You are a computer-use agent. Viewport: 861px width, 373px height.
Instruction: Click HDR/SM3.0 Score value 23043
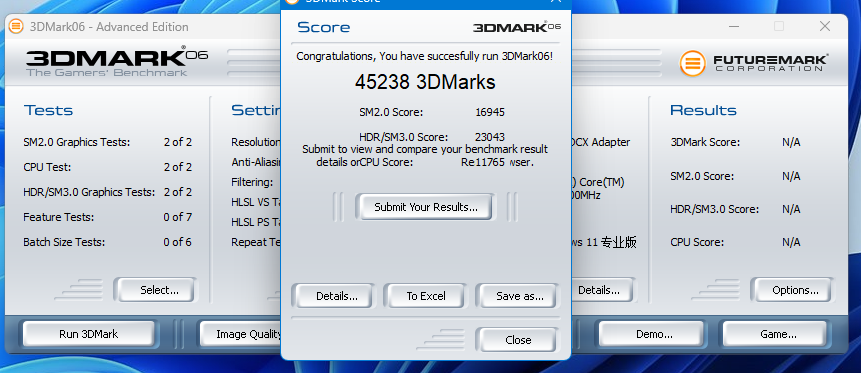coord(490,137)
